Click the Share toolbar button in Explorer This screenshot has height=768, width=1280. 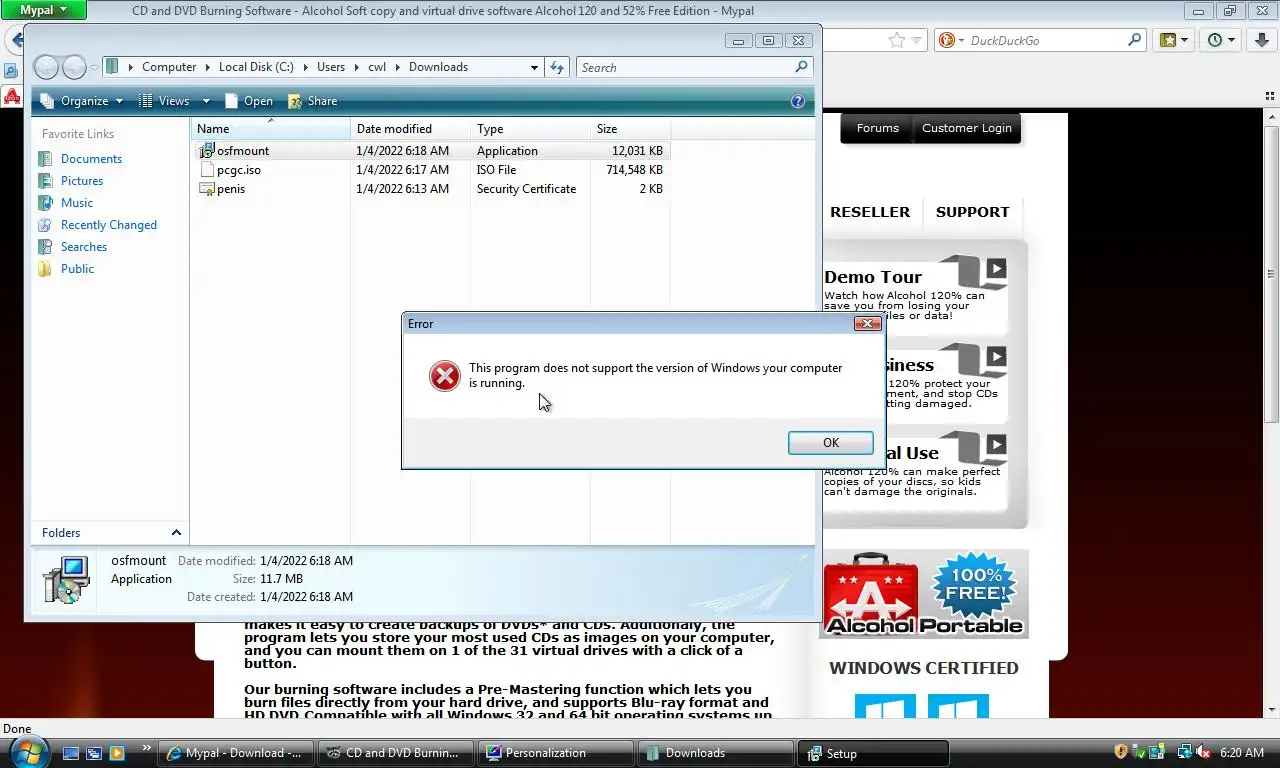click(312, 101)
